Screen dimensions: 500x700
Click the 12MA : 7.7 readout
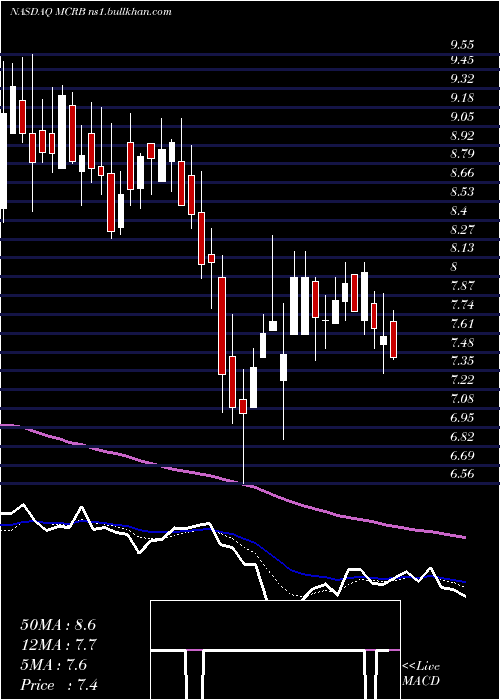[x=59, y=645]
